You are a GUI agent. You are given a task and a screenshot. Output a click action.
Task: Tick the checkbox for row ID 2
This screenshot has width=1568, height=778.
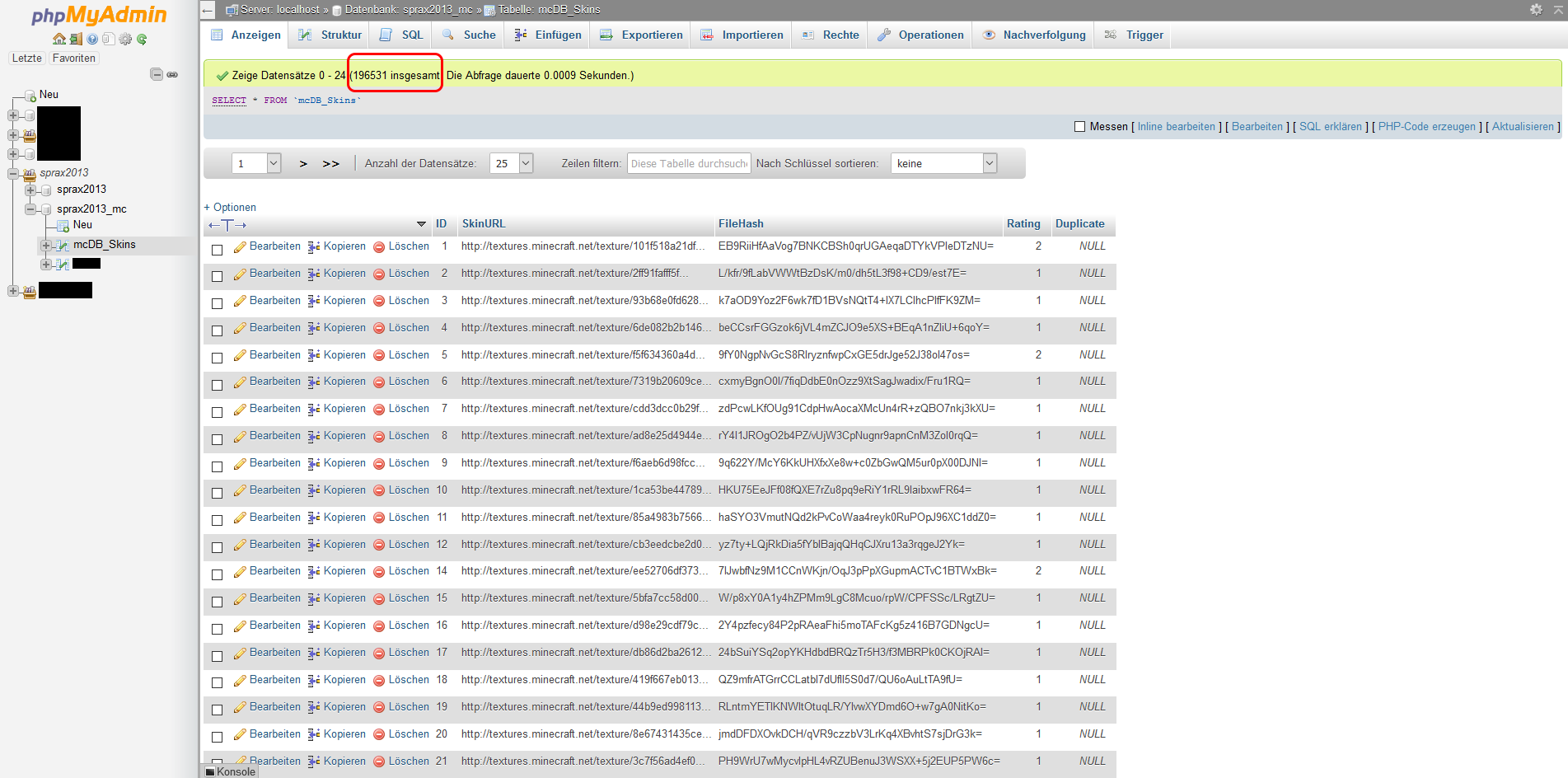tap(218, 276)
